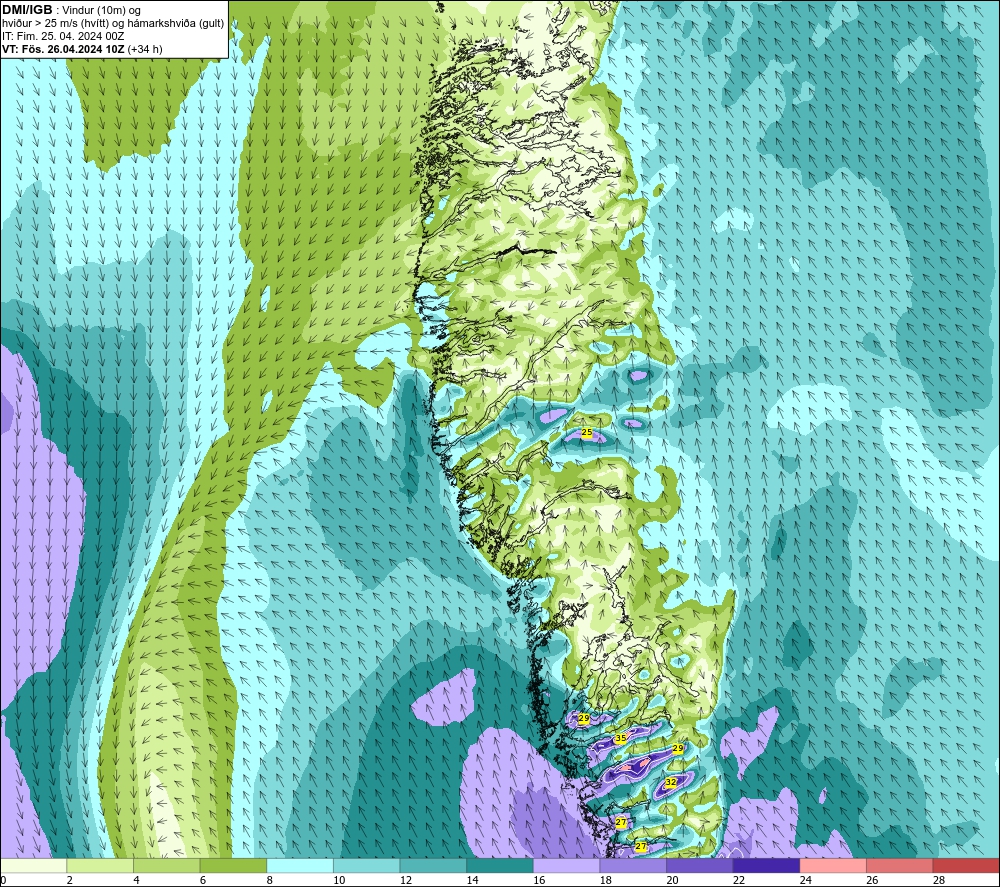Click the 'hviður > 25 m/s (hvítt)' line
1000x887 pixels.
click(x=54, y=24)
